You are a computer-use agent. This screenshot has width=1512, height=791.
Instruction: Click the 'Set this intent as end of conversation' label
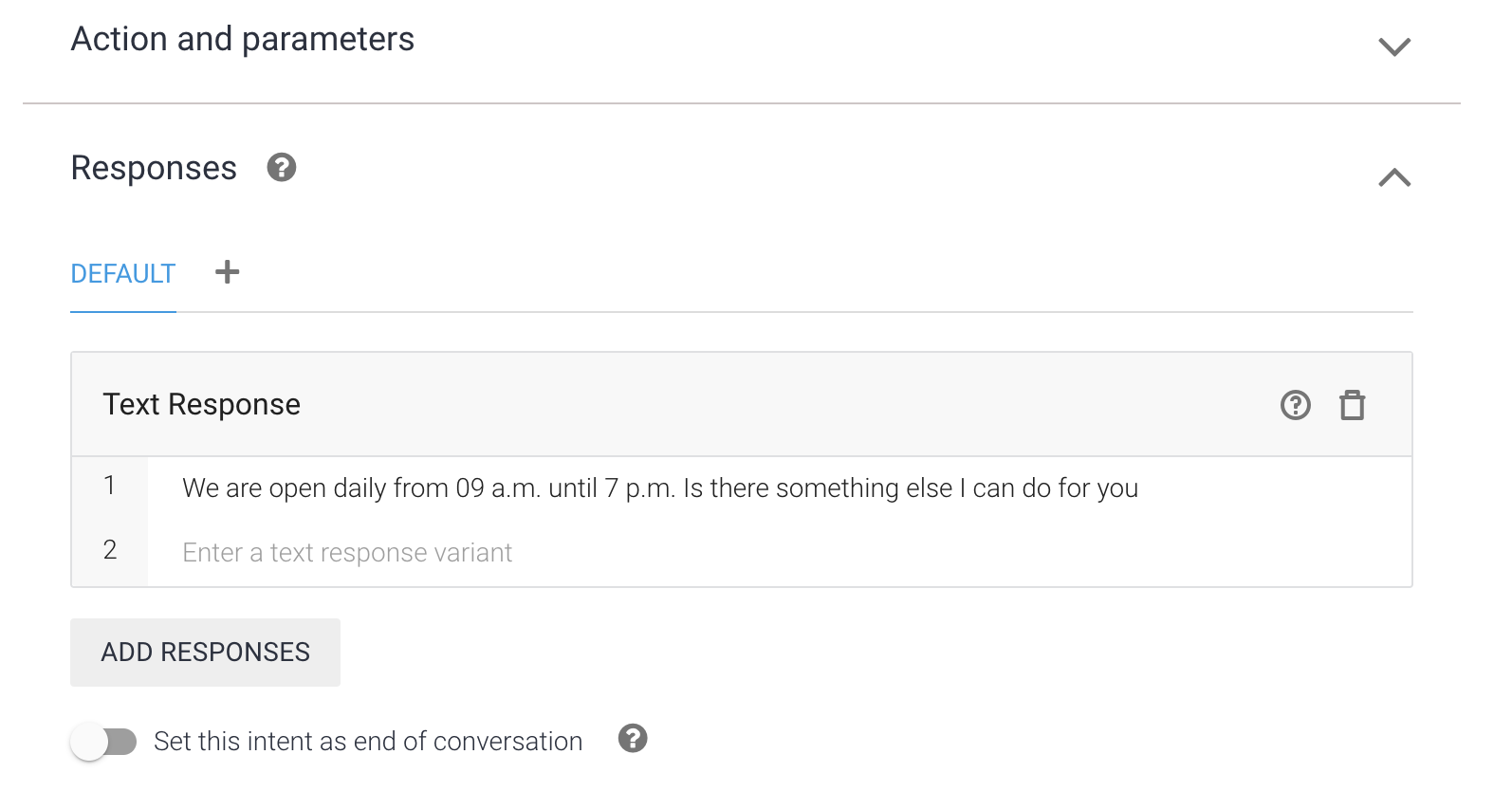[x=368, y=742]
